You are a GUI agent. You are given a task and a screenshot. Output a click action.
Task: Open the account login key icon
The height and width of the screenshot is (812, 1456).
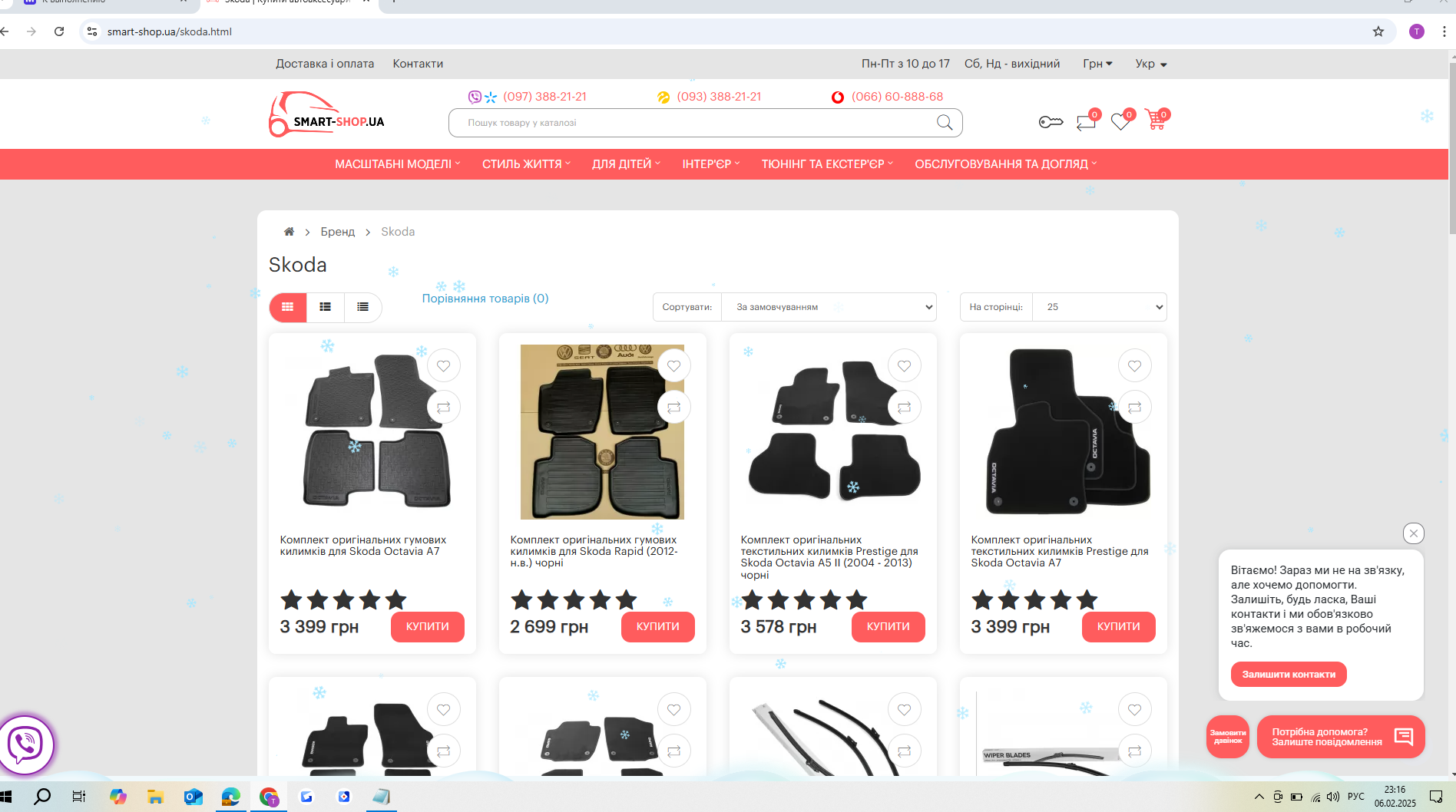(1051, 122)
